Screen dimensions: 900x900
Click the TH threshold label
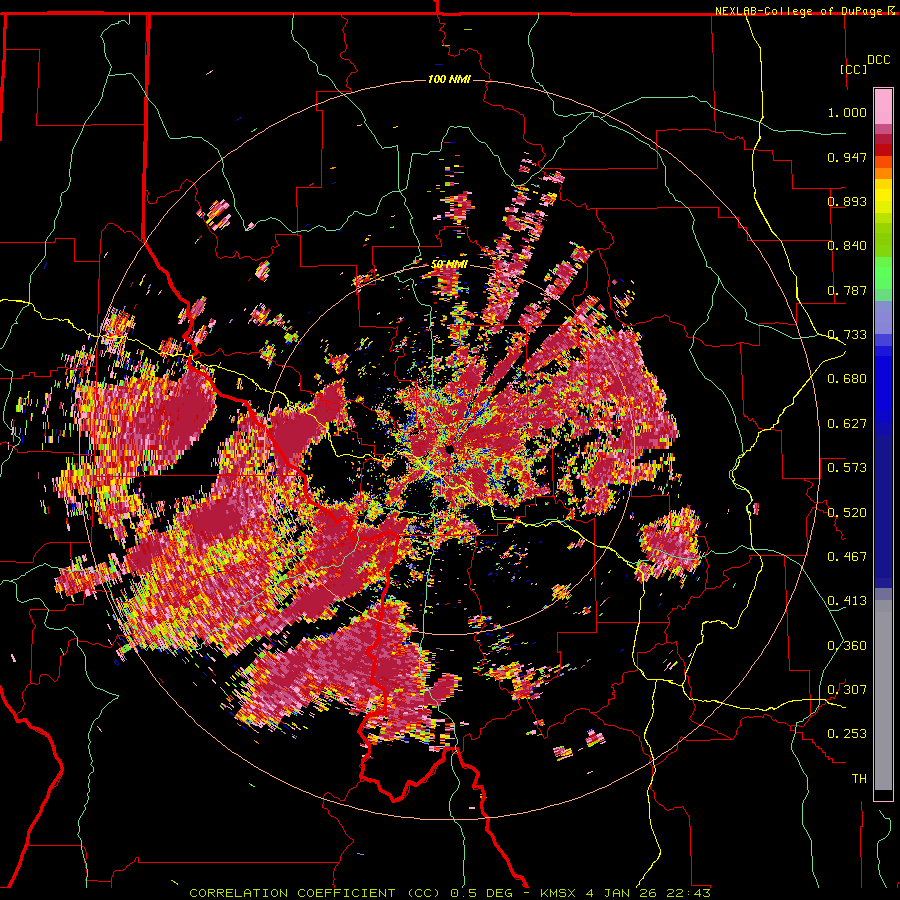(x=859, y=778)
